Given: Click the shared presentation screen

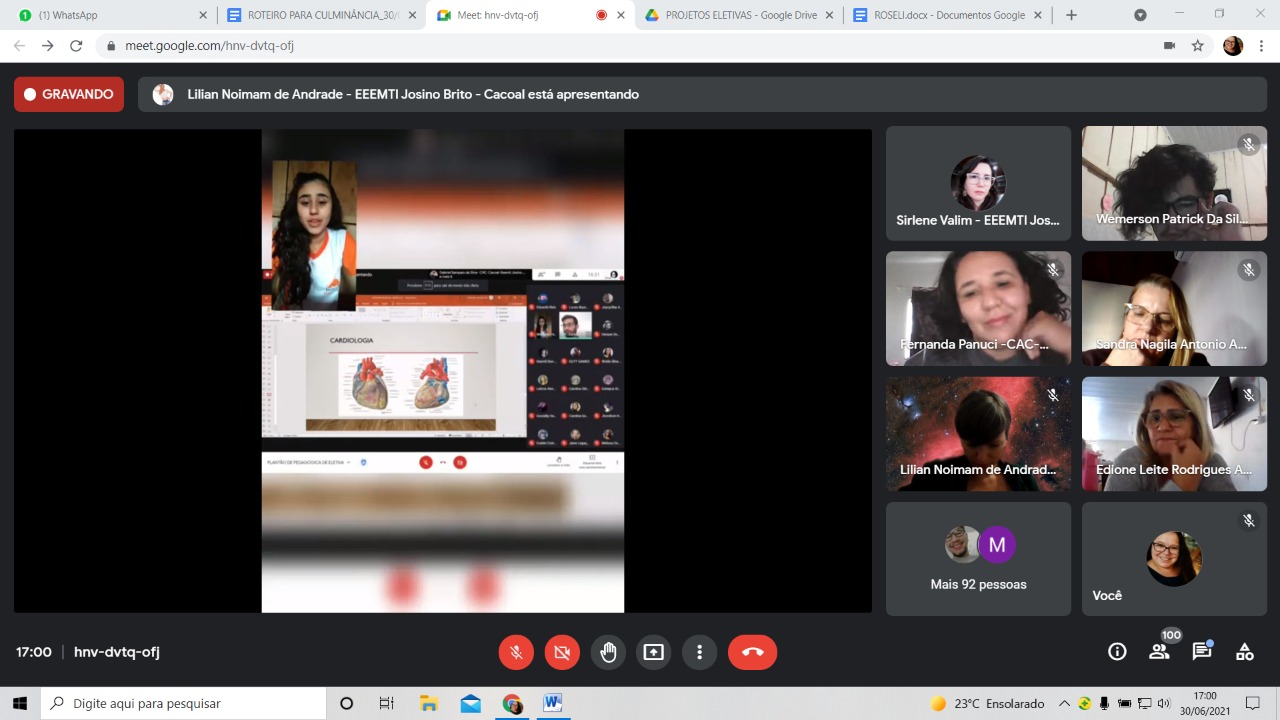Looking at the screenshot, I should (443, 371).
